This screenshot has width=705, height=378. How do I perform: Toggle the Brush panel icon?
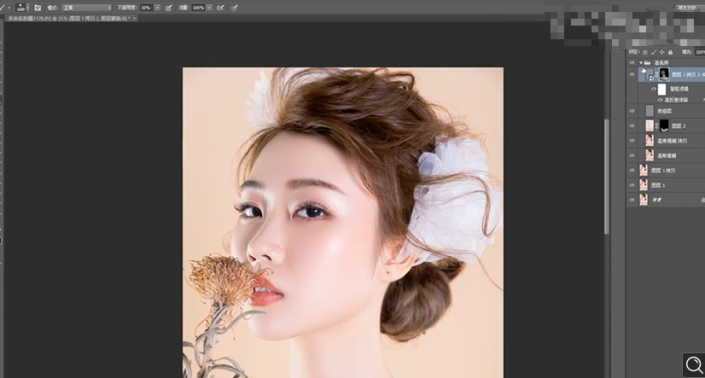coord(38,8)
